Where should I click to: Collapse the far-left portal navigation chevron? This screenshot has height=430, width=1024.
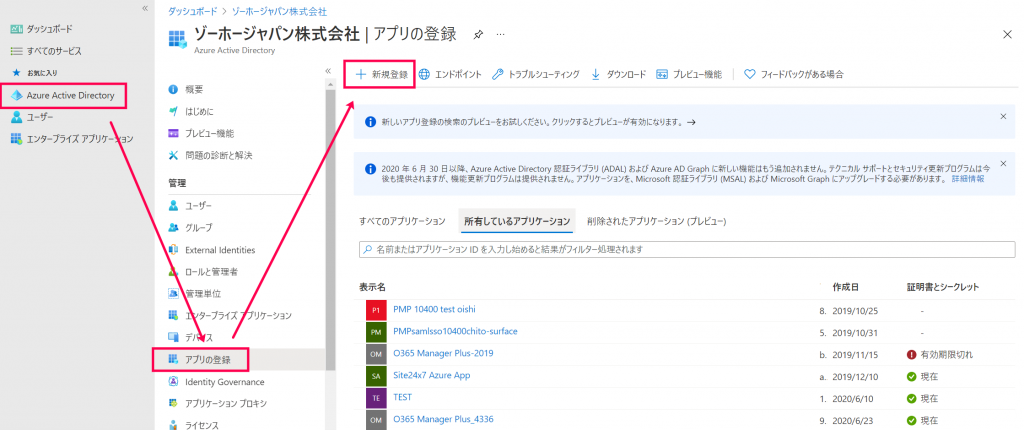tap(144, 8)
